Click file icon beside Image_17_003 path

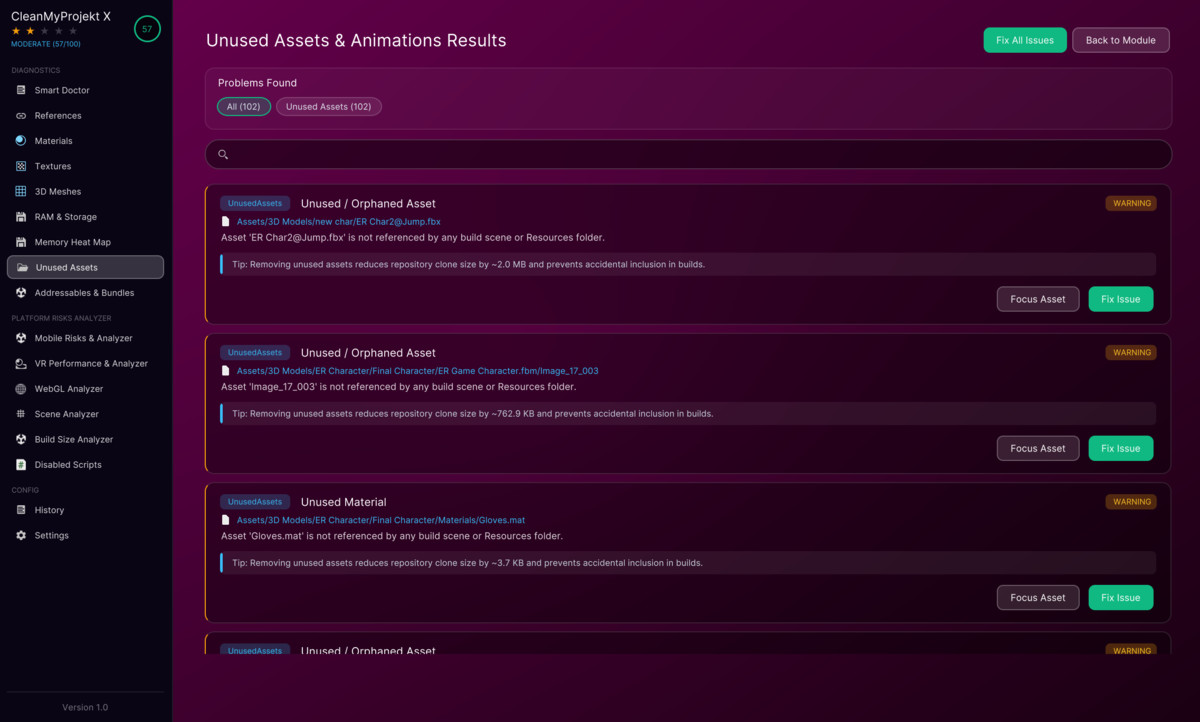click(226, 370)
